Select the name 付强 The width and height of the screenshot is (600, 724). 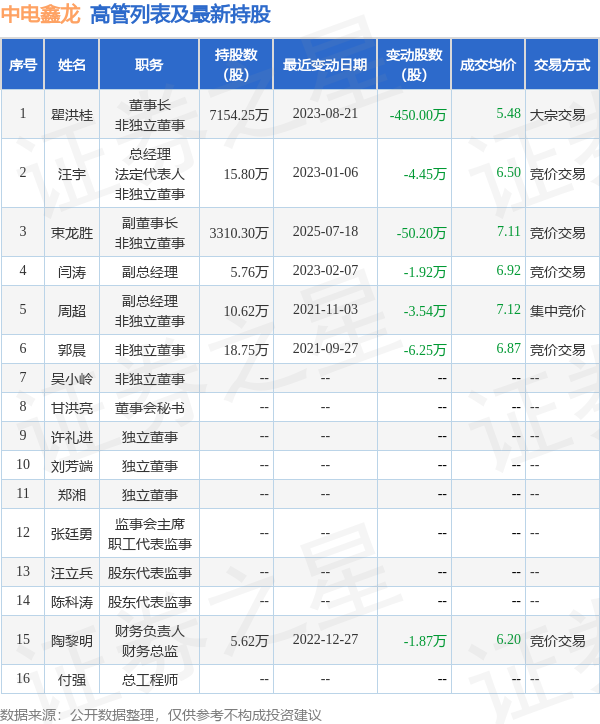(72, 680)
